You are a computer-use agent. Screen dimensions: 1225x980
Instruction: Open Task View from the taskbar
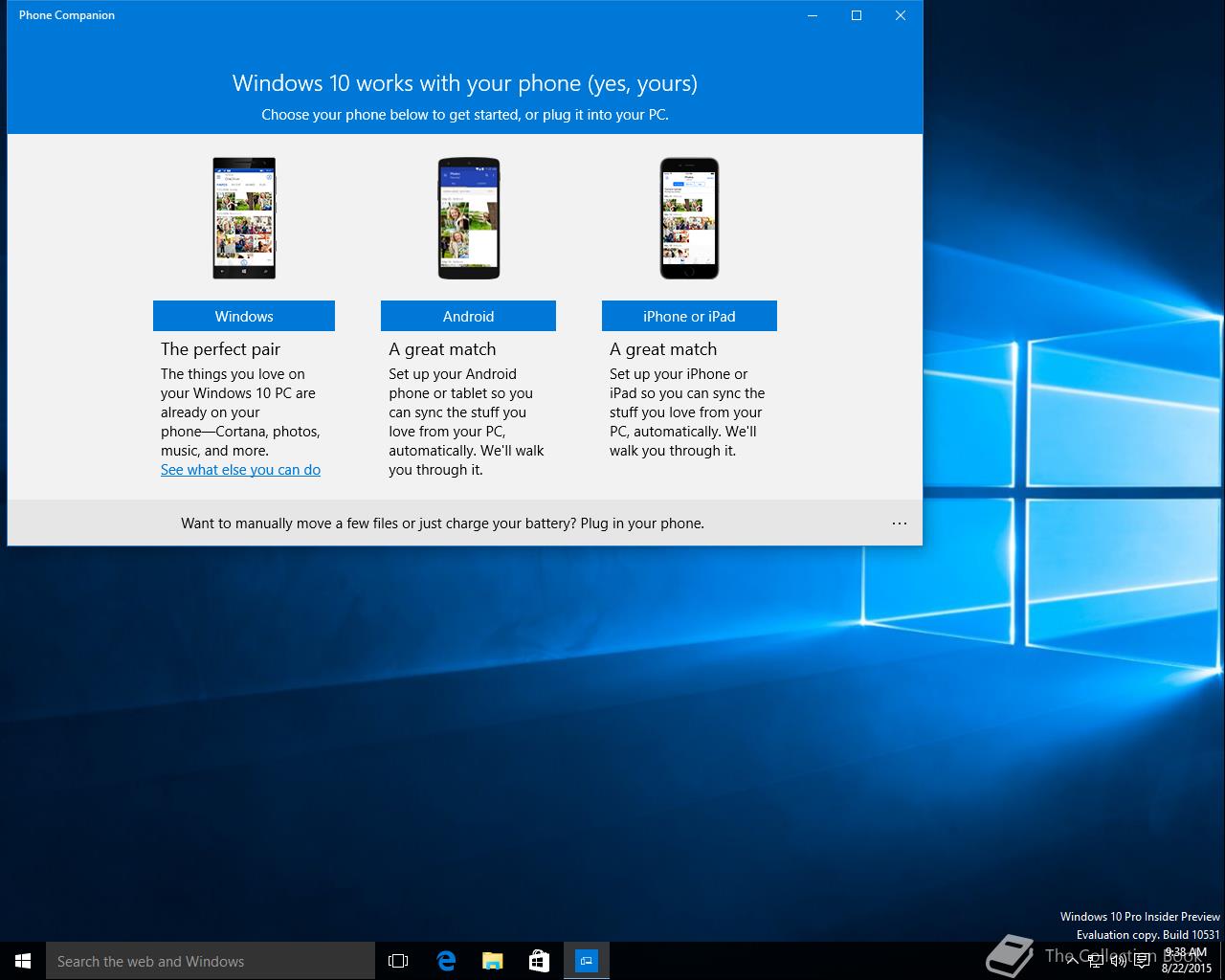[398, 961]
